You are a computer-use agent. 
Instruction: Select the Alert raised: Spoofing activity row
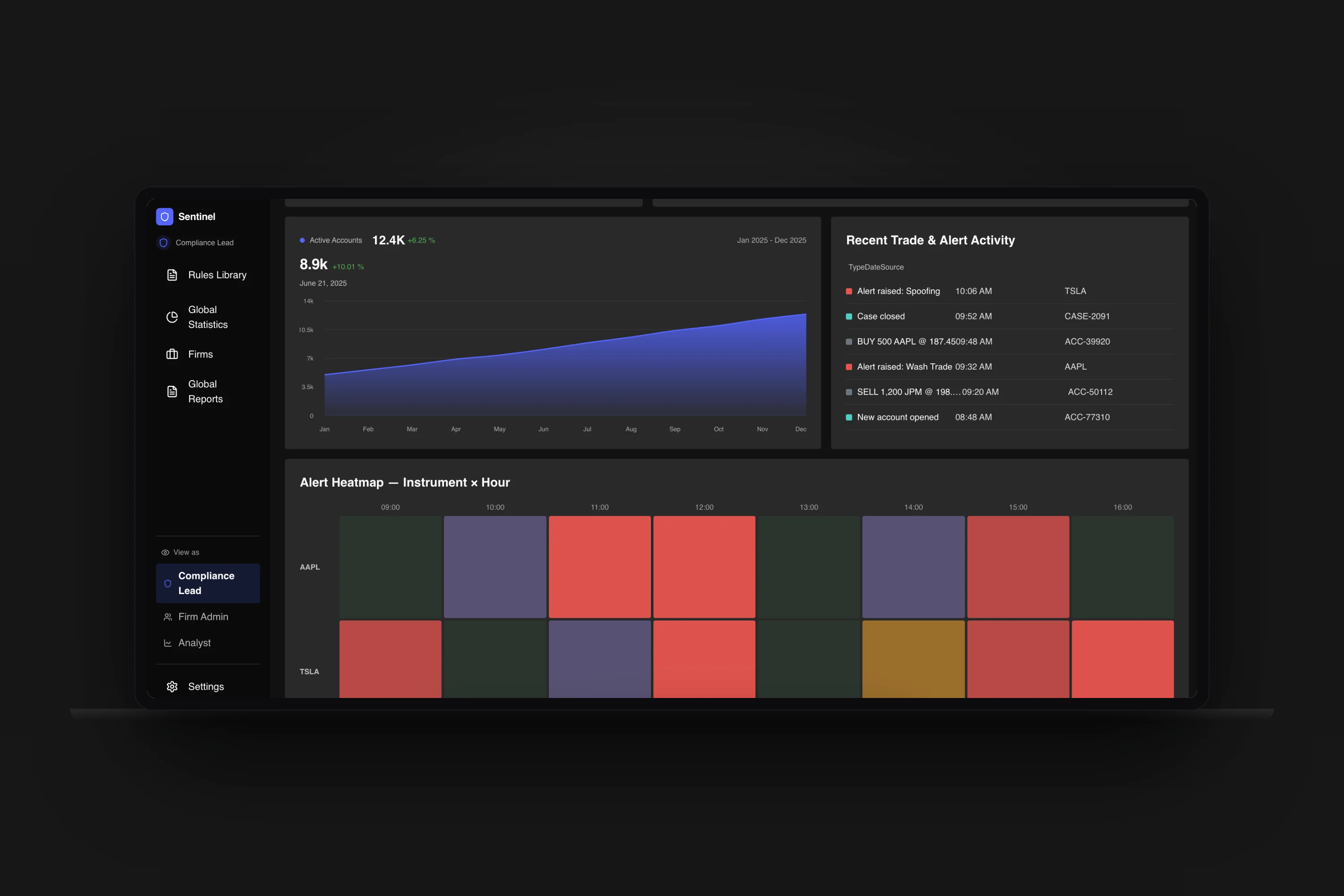[1010, 292]
